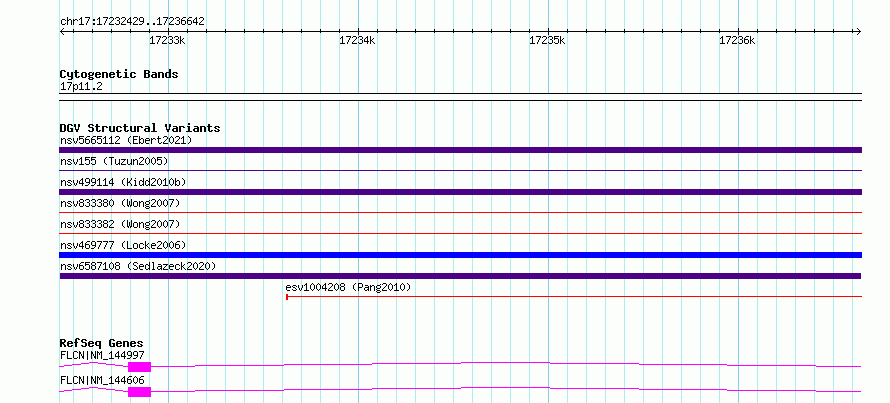The image size is (890, 403).
Task: Click the purple nsv499114 variant bar
Action: click(x=460, y=192)
